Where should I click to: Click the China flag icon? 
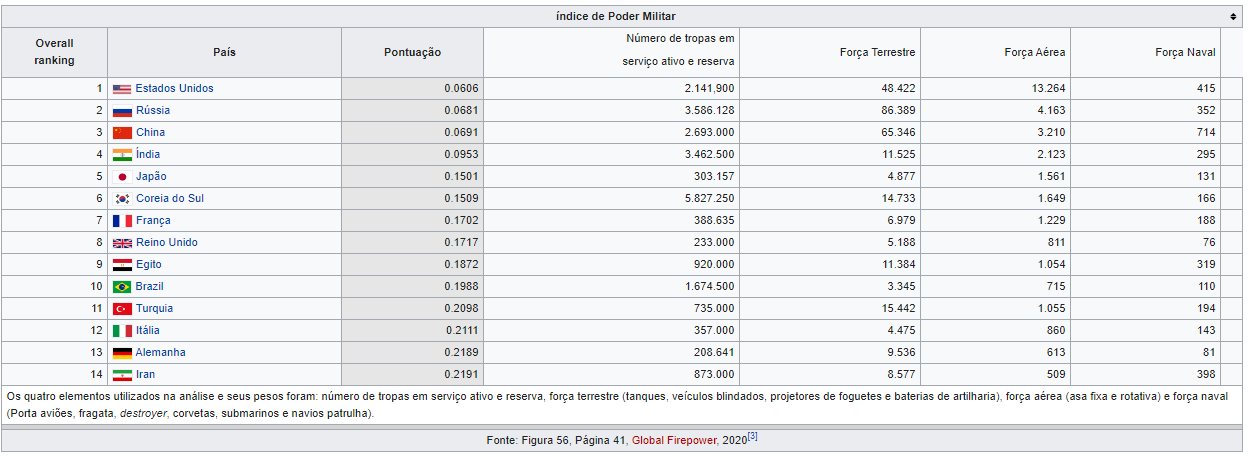click(122, 133)
